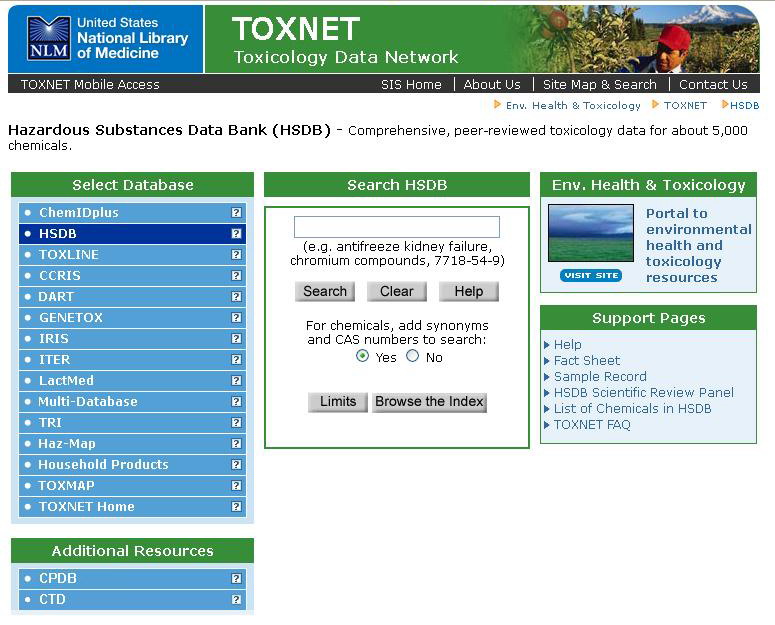Open the CPDB additional resource

(x=132, y=578)
